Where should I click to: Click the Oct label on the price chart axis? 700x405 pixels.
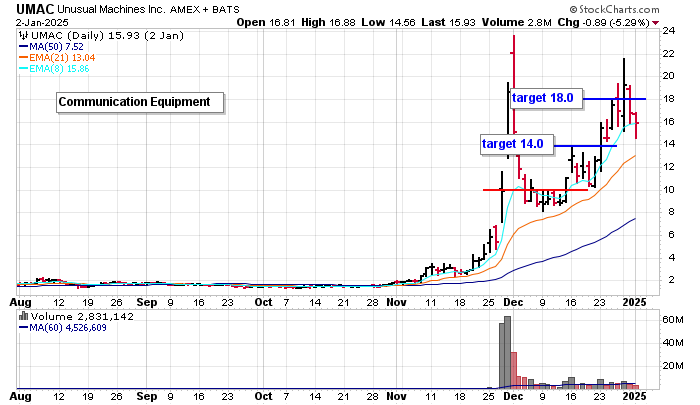point(263,302)
